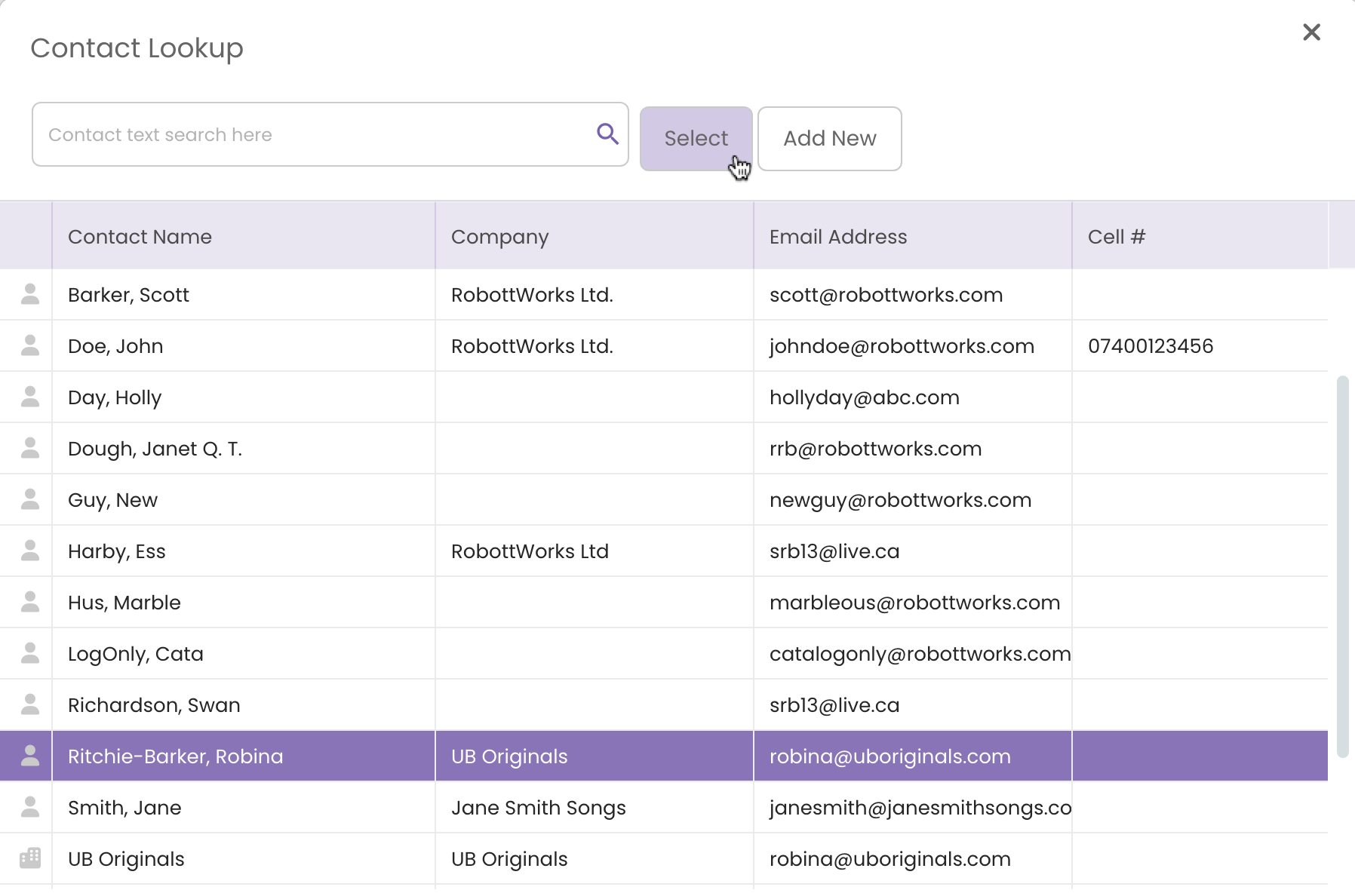
Task: Close the Contact Lookup dialog
Action: 1311,32
